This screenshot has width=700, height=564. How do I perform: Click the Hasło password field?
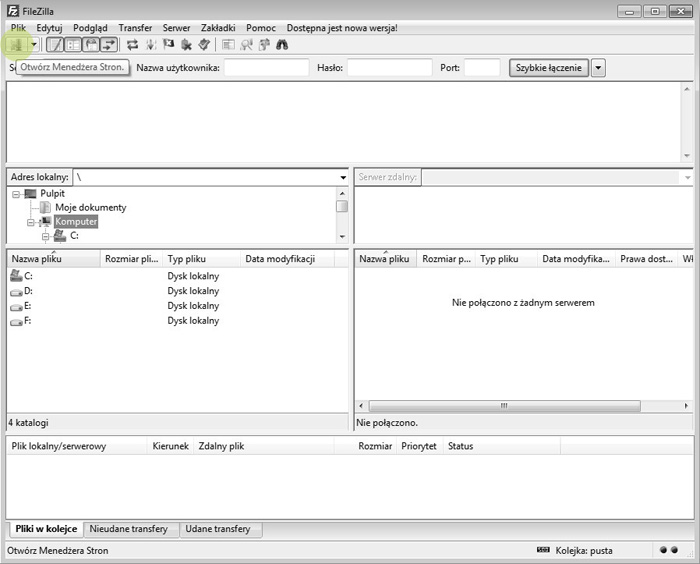pos(390,68)
